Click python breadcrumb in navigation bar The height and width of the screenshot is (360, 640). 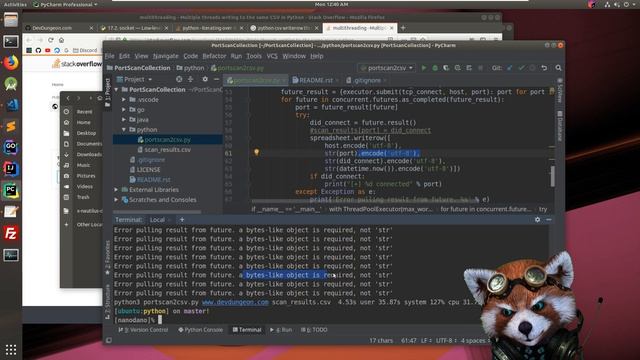190,68
